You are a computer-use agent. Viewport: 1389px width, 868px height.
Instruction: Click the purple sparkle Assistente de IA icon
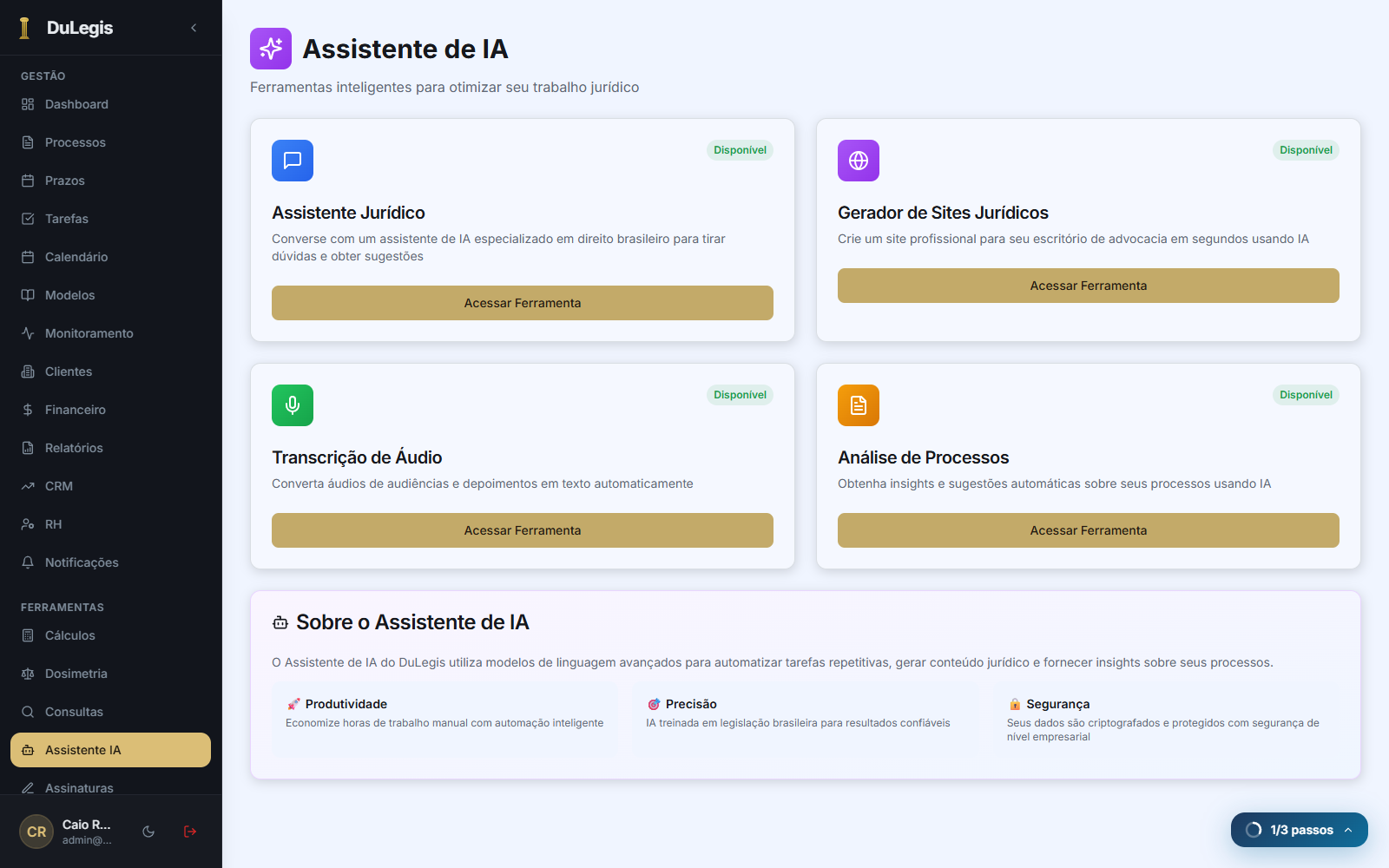pos(271,49)
